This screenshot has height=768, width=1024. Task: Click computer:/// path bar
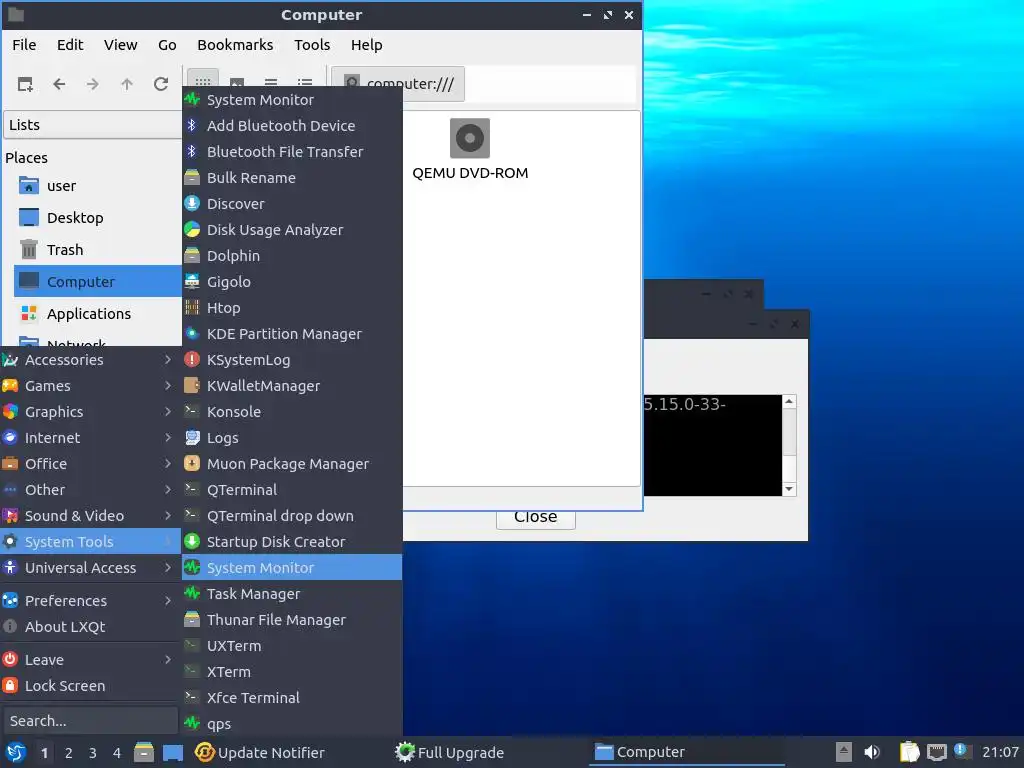[x=398, y=84]
